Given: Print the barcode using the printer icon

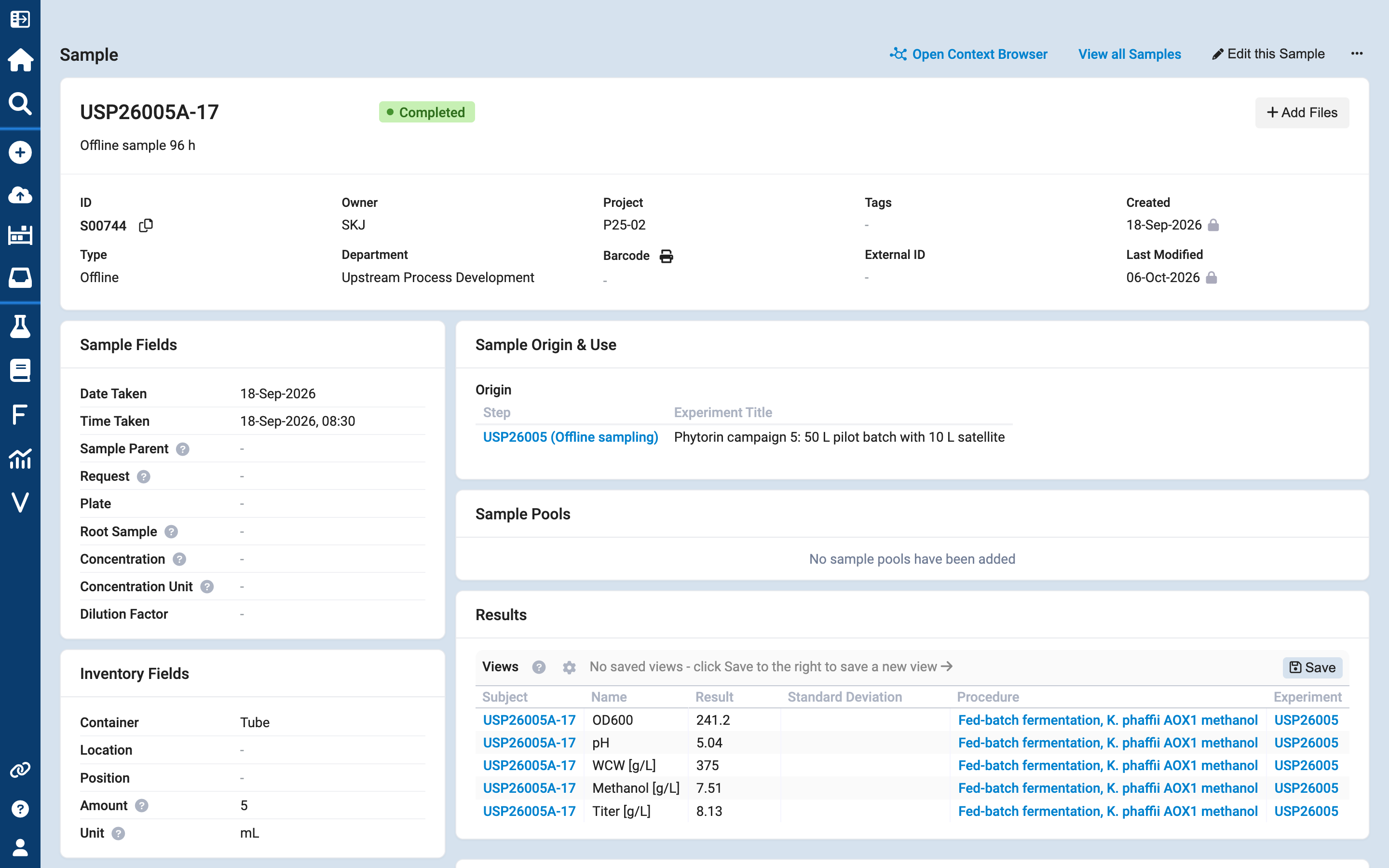Looking at the screenshot, I should click(666, 256).
